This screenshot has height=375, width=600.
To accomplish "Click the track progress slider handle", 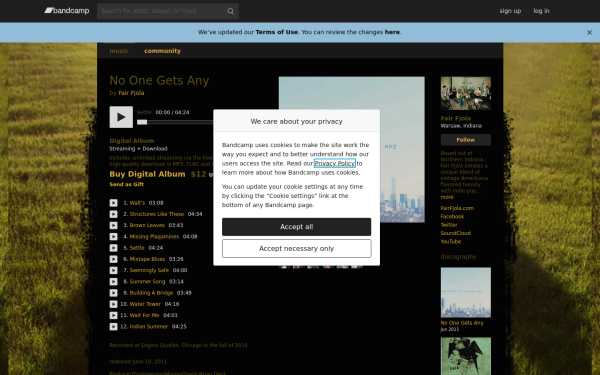I will coord(142,122).
